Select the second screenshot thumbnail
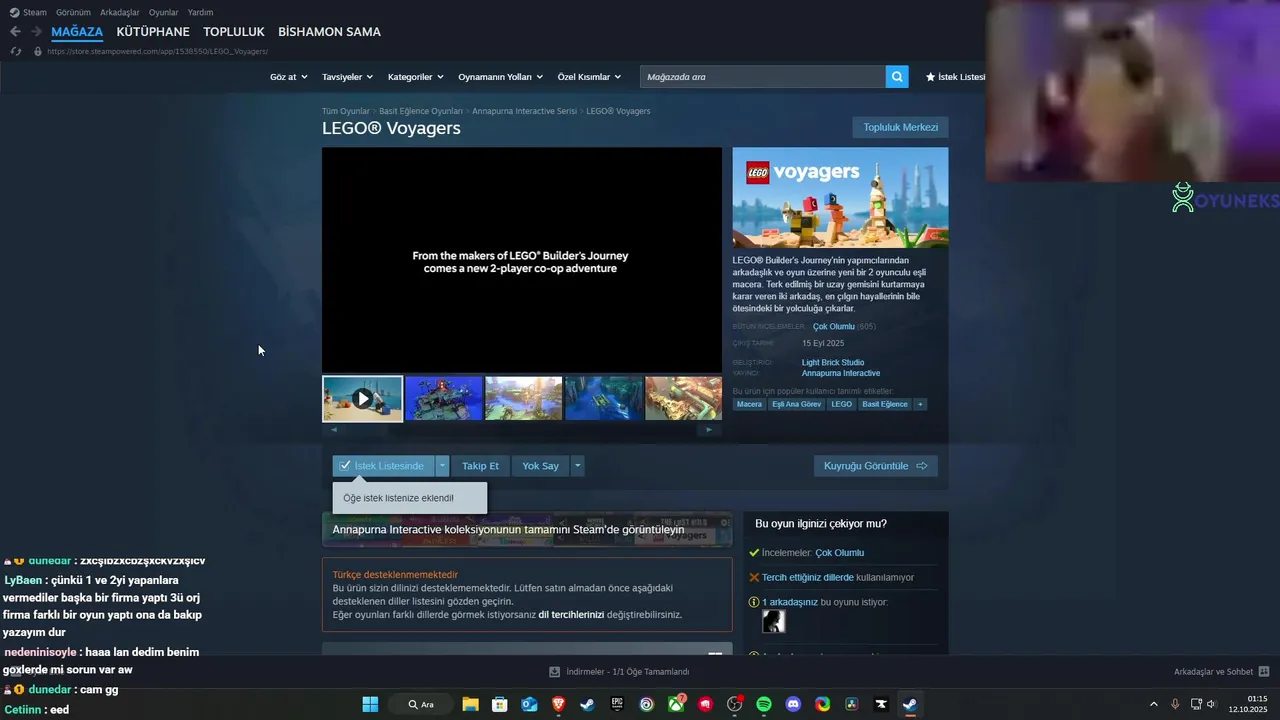 (443, 399)
